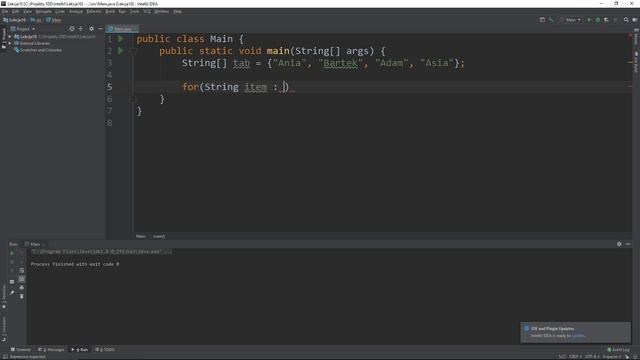
Task: Click Main breadcrumb in navigation bar
Action: (x=54, y=20)
